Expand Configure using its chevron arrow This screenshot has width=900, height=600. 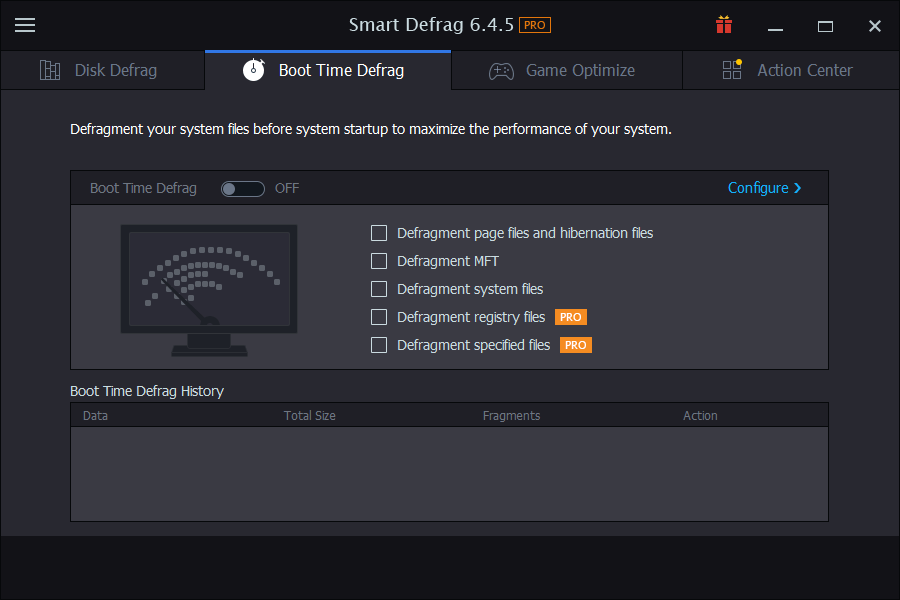tap(798, 188)
